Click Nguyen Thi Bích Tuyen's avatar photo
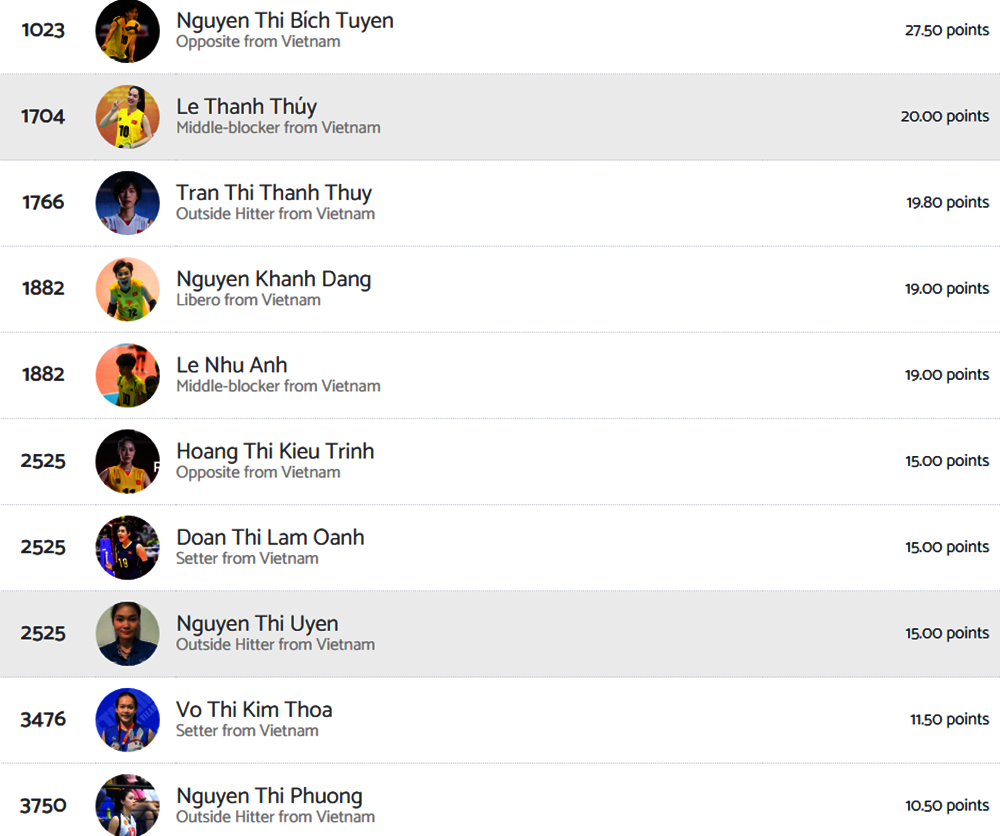Screen dimensions: 1000x836 pos(127,31)
